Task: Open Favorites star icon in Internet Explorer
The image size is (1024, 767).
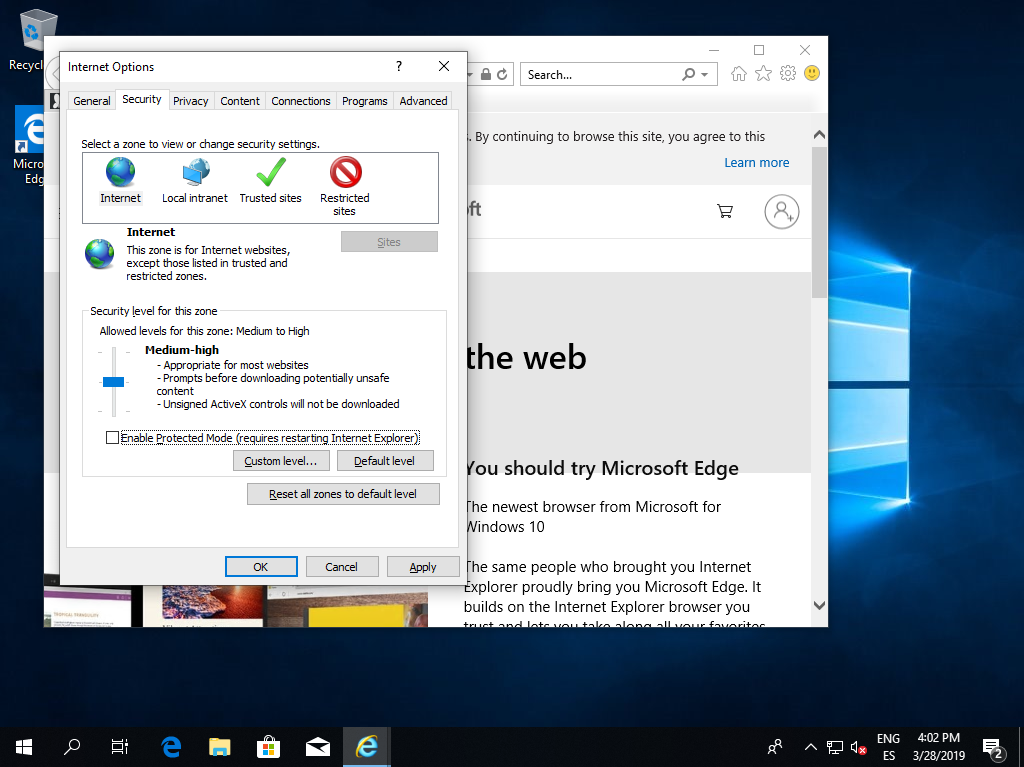Action: click(763, 74)
